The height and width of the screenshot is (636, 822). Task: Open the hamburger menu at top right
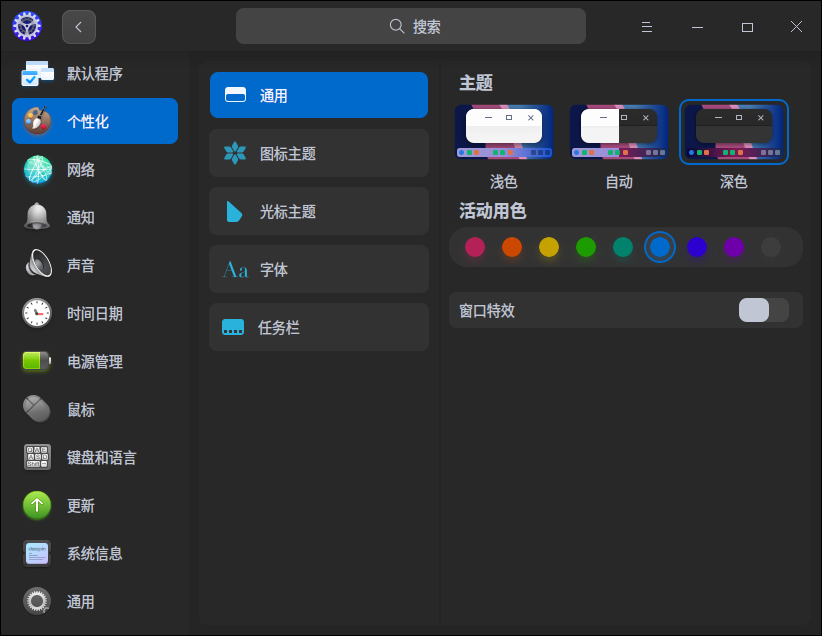(647, 26)
